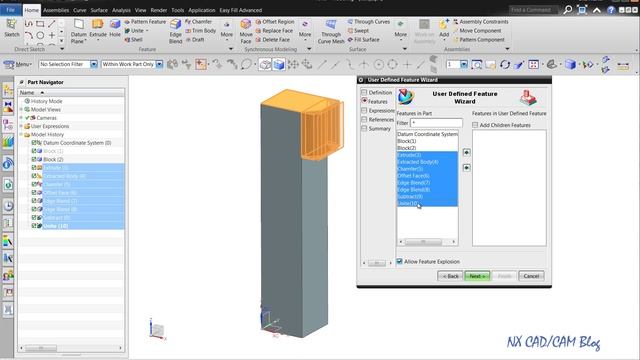Click the Back button in wizard

click(x=450, y=276)
